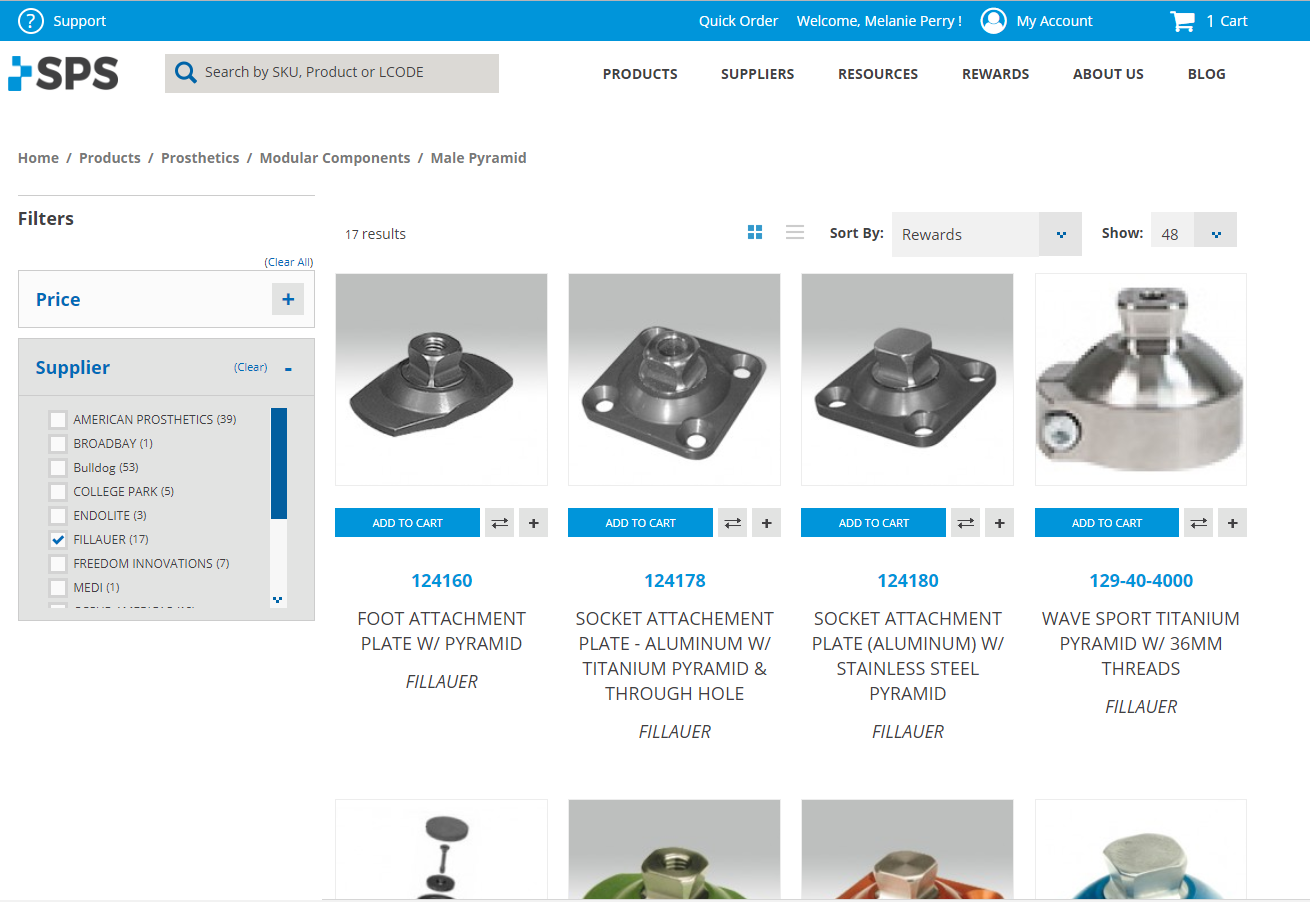1310x902 pixels.
Task: Open the Support help icon
Action: point(31,20)
